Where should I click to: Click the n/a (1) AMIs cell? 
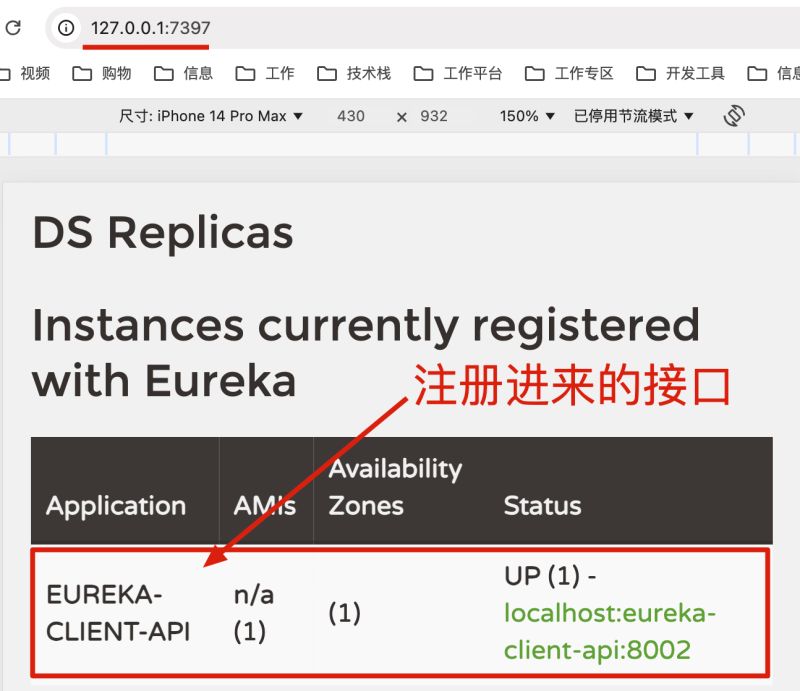coord(254,613)
